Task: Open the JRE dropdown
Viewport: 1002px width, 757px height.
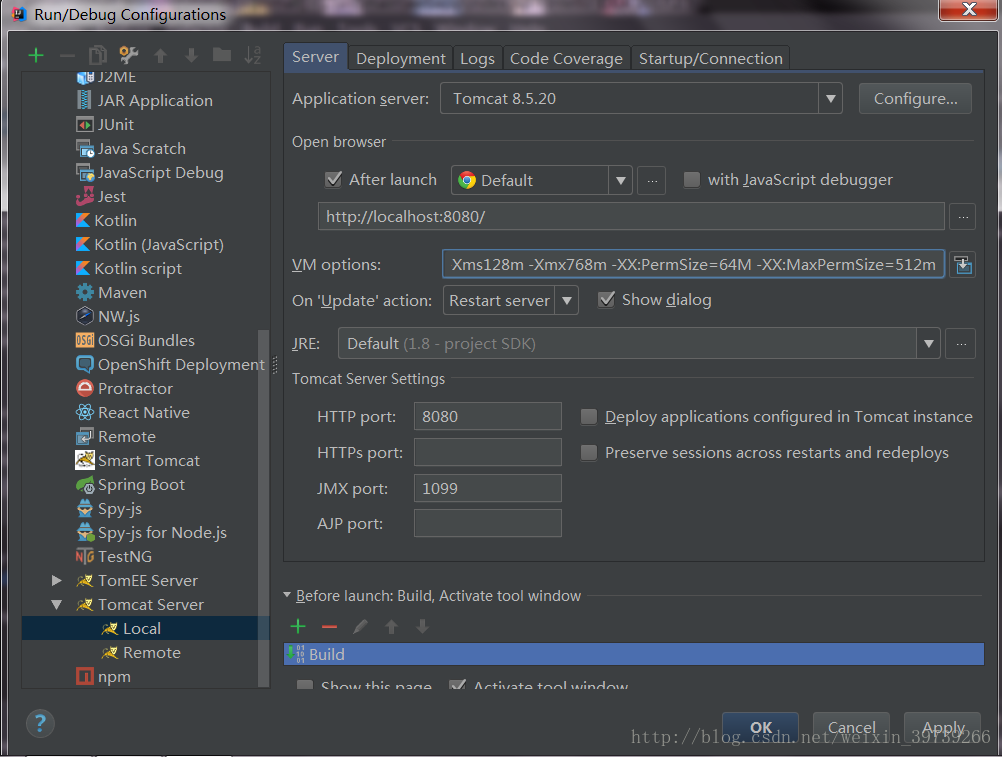Action: [928, 344]
